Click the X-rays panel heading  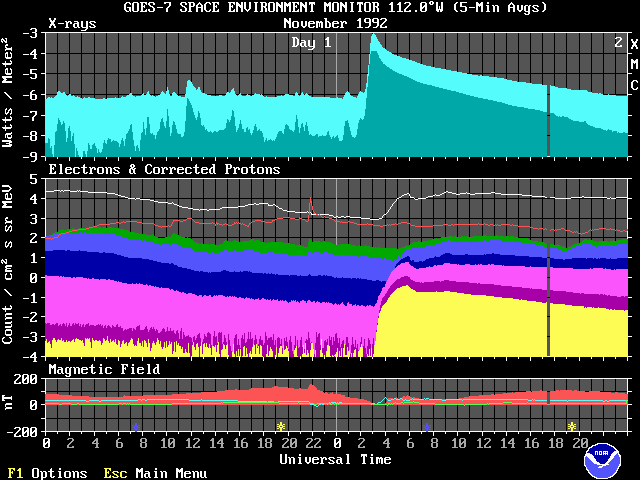coord(72,23)
